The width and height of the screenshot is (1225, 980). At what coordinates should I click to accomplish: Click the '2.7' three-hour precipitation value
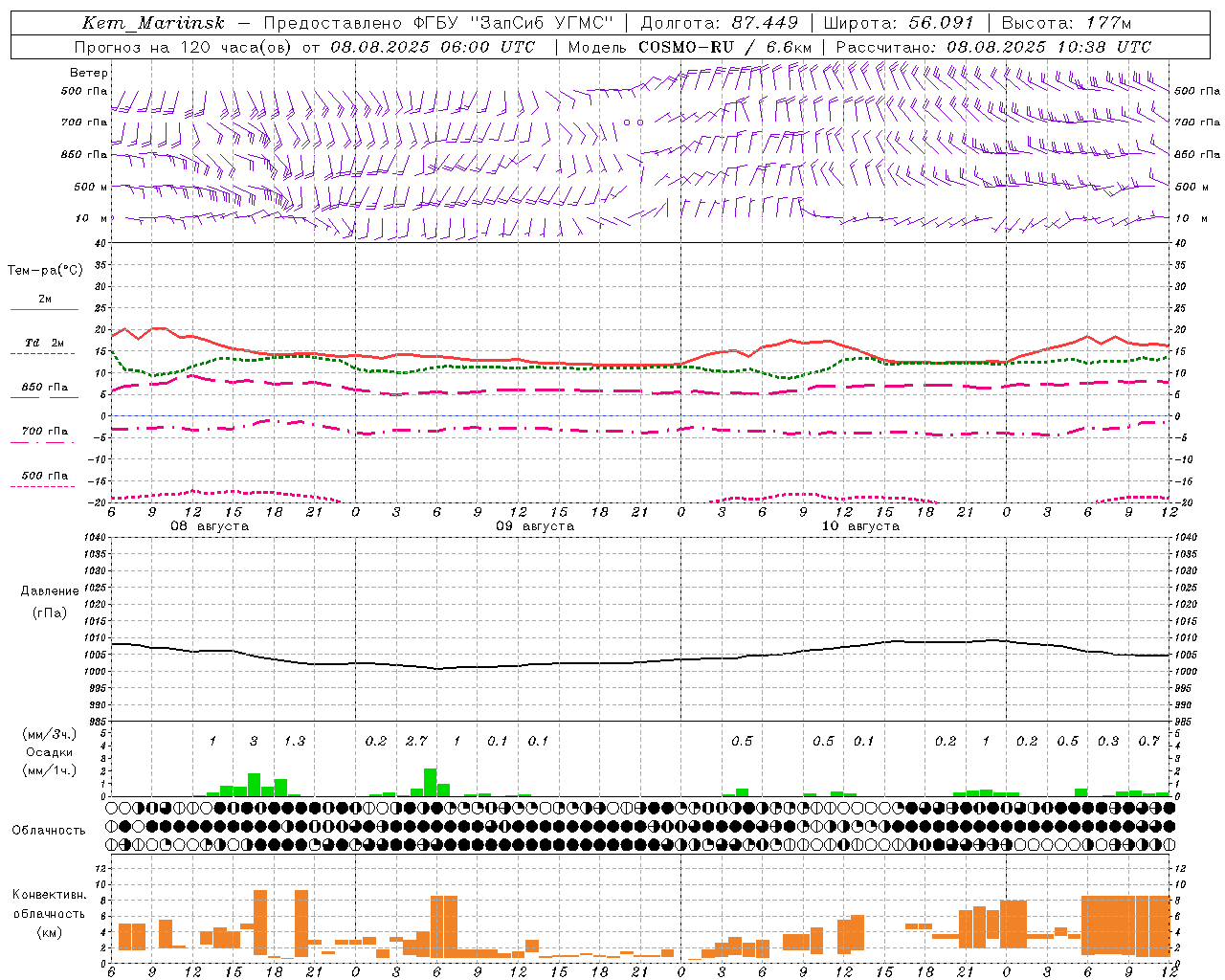[x=416, y=741]
